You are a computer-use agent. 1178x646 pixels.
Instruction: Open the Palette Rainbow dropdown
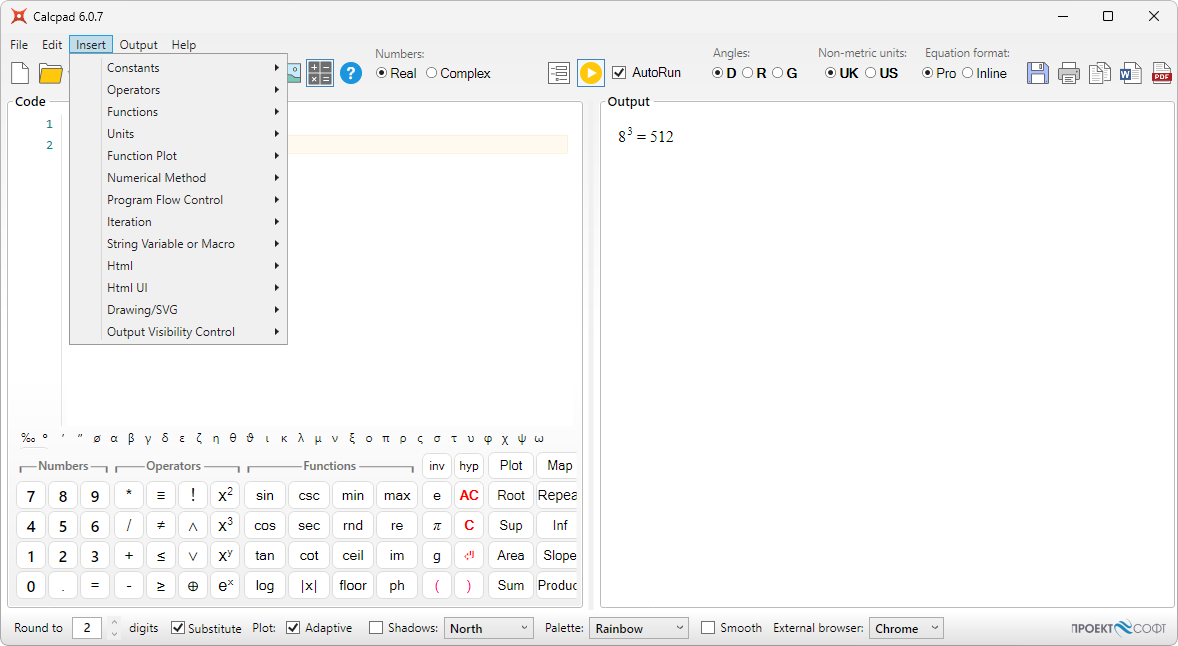(639, 628)
